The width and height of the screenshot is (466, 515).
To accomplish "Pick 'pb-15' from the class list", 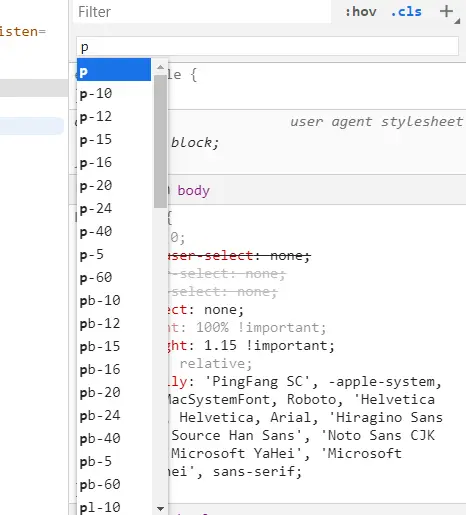I will (x=114, y=346).
